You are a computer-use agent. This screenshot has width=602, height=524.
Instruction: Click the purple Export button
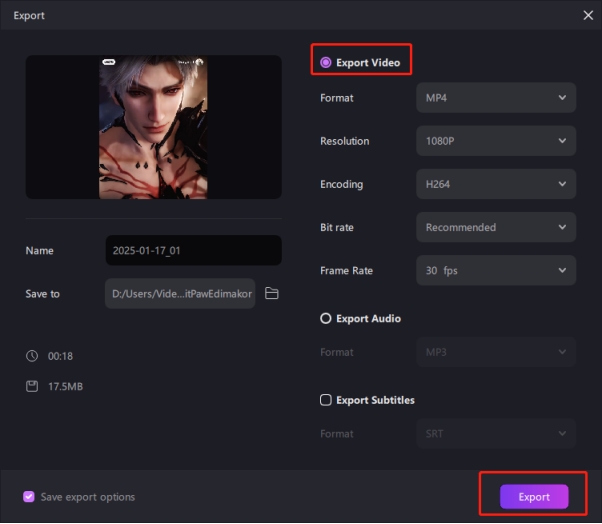point(534,497)
